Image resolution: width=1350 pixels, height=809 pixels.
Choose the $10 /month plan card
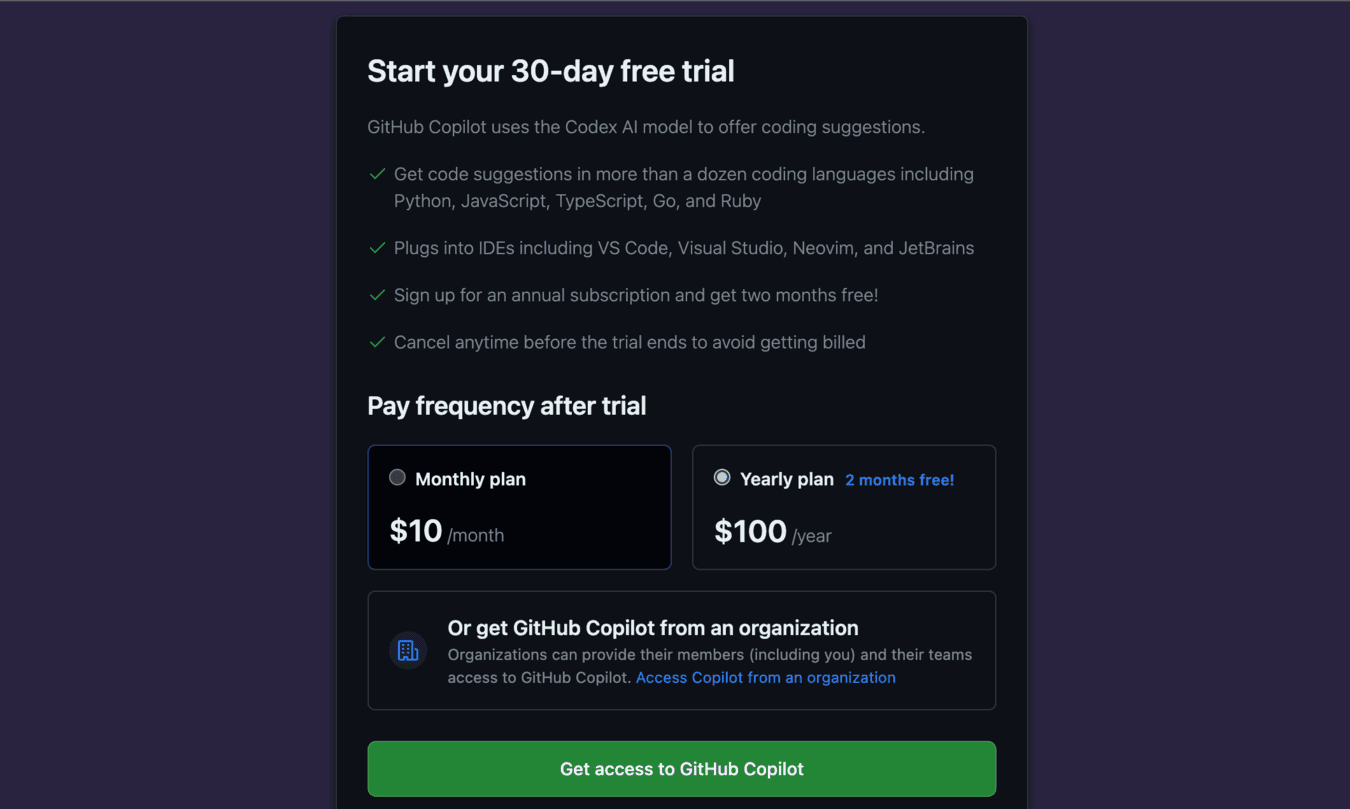point(519,507)
